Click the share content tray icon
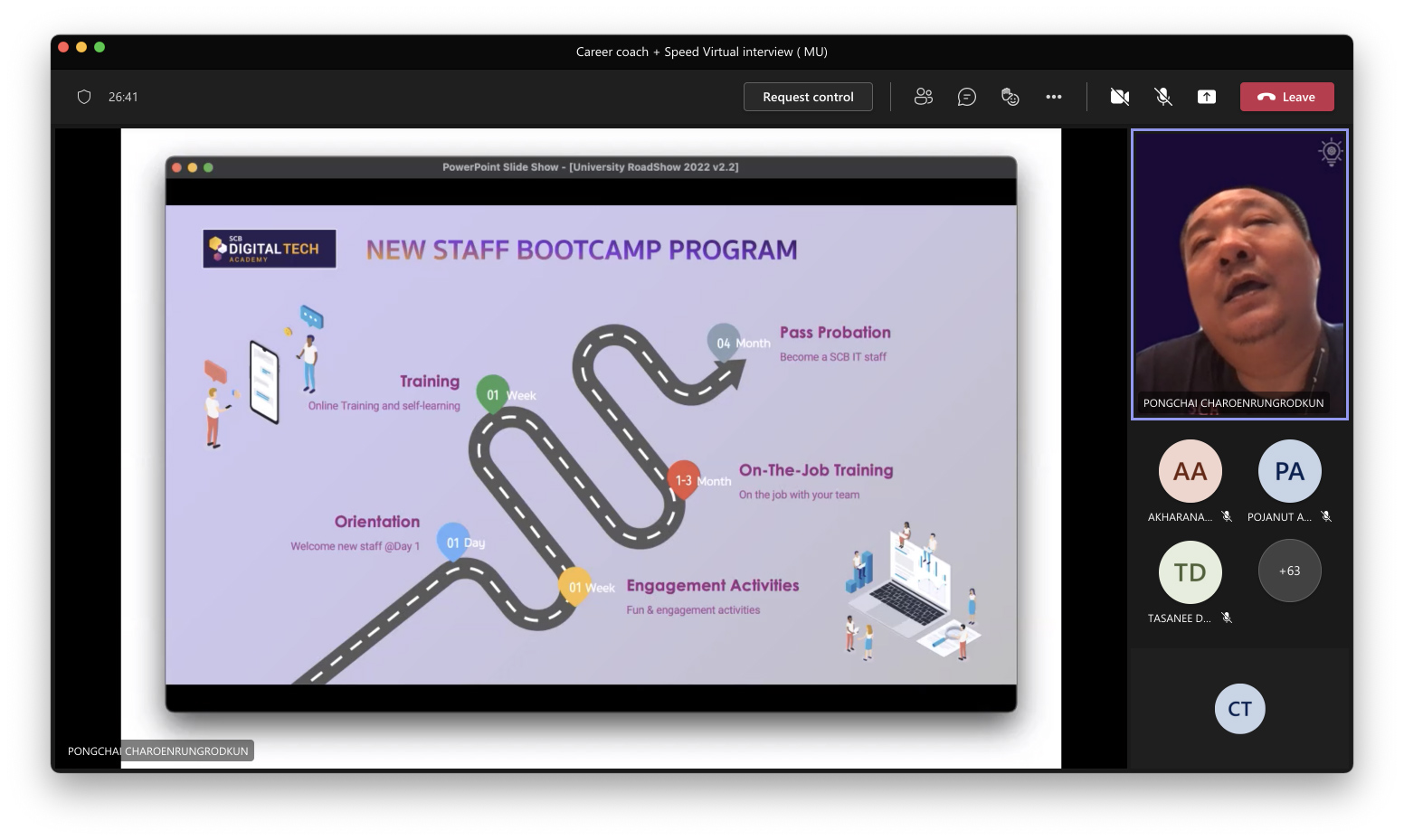 pyautogui.click(x=1207, y=97)
